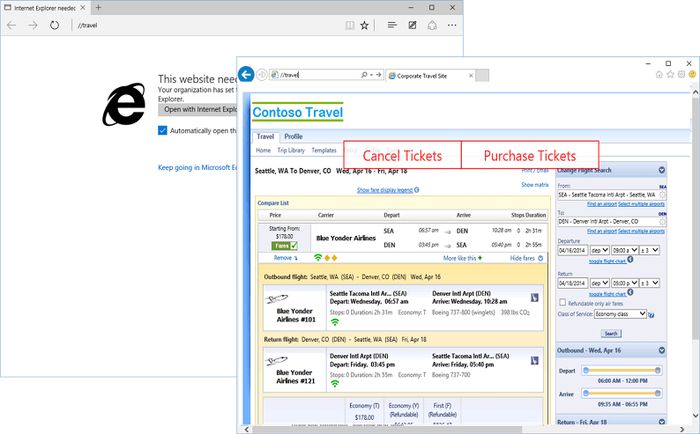The image size is (700, 434).
Task: Click the search magnifier in IE address bar
Action: (364, 75)
